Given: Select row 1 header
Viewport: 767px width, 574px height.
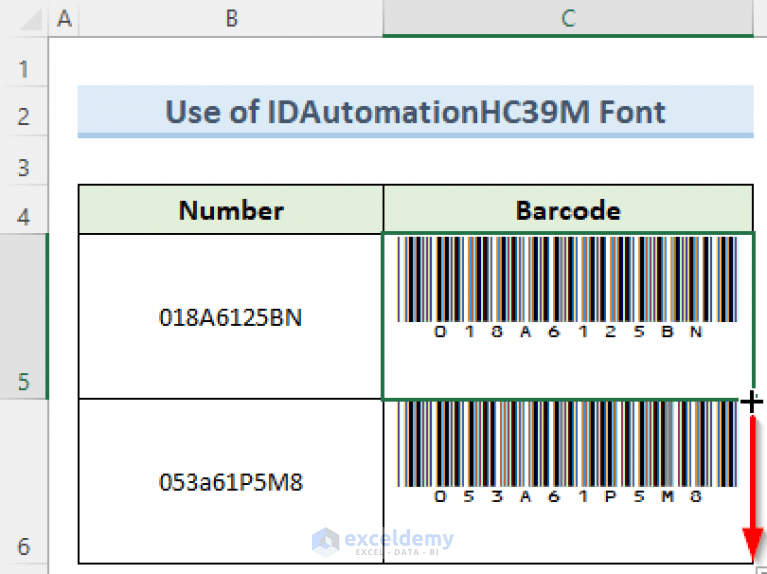Looking at the screenshot, I should coord(23,63).
